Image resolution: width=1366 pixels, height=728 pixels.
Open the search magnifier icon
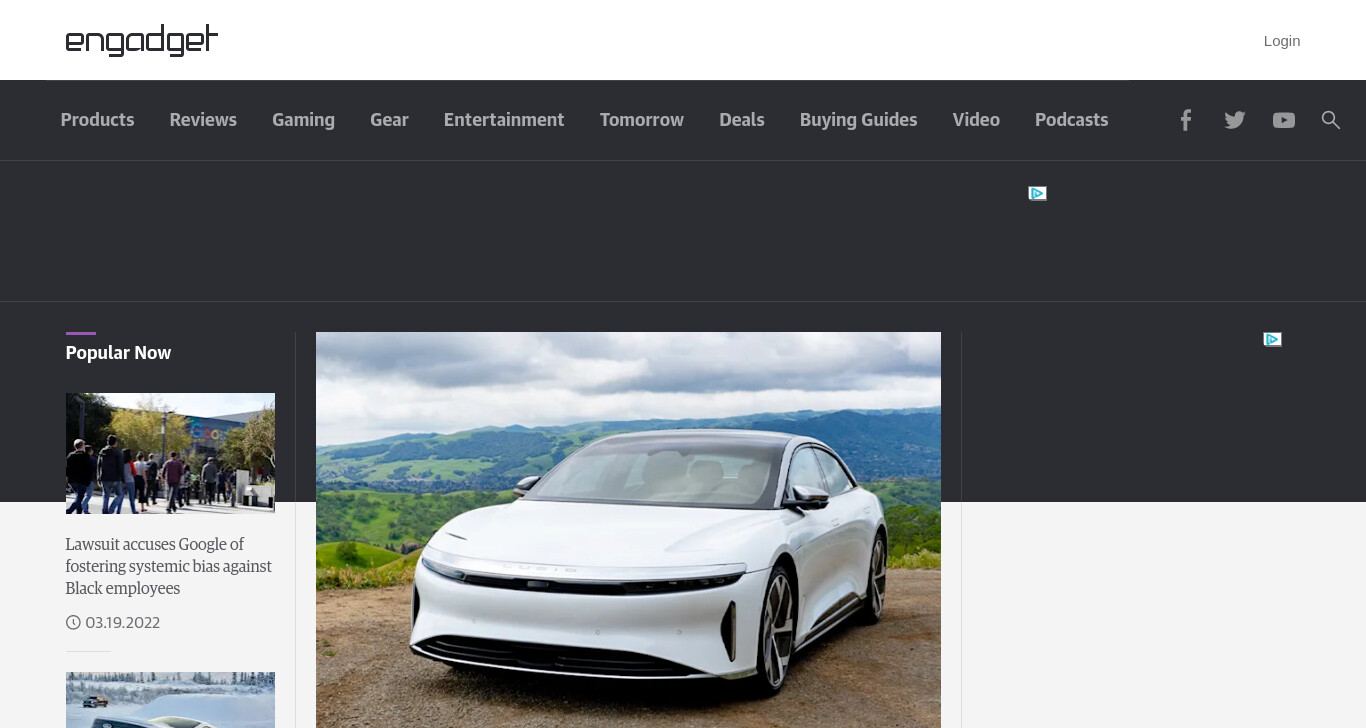click(1330, 120)
